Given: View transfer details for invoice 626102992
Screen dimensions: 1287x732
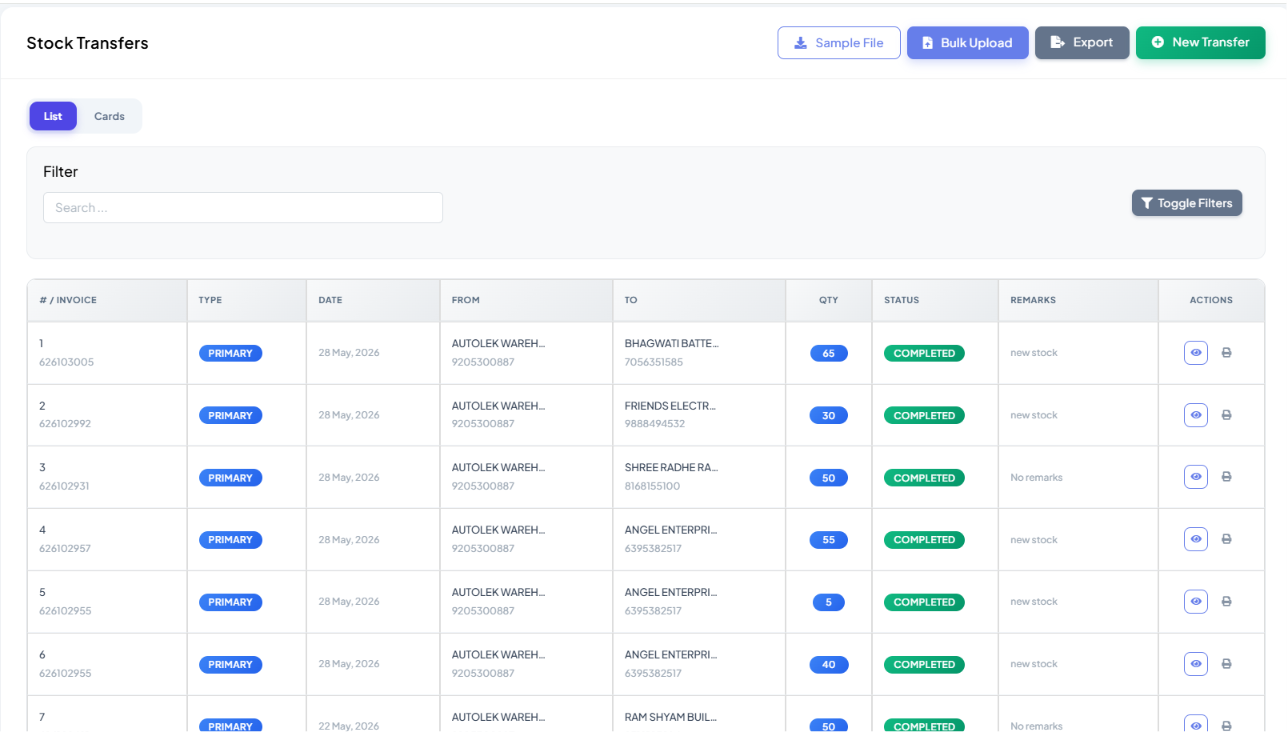Looking at the screenshot, I should [1196, 415].
